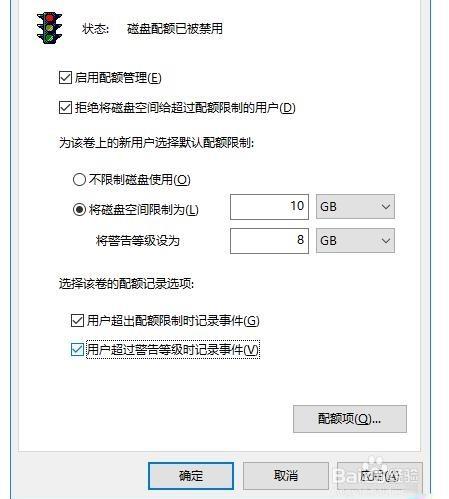The width and height of the screenshot is (449, 499).
Task: Open the GB unit dropdown for disk limit
Action: tap(355, 207)
